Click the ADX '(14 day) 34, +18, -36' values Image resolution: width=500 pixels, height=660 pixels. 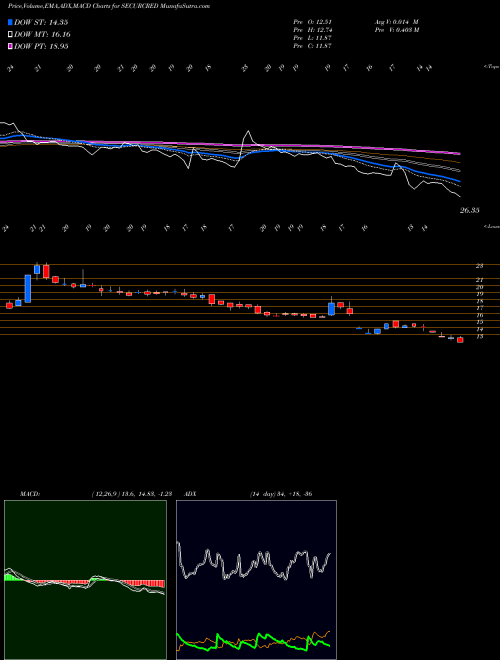280,494
